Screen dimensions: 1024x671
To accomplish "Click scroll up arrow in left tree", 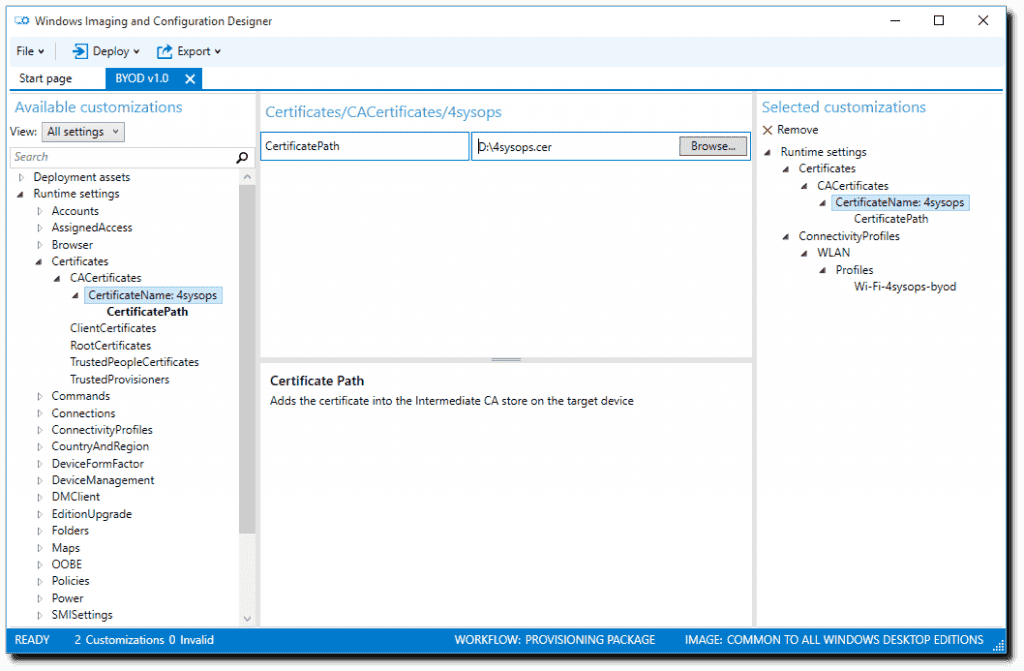I will (247, 176).
